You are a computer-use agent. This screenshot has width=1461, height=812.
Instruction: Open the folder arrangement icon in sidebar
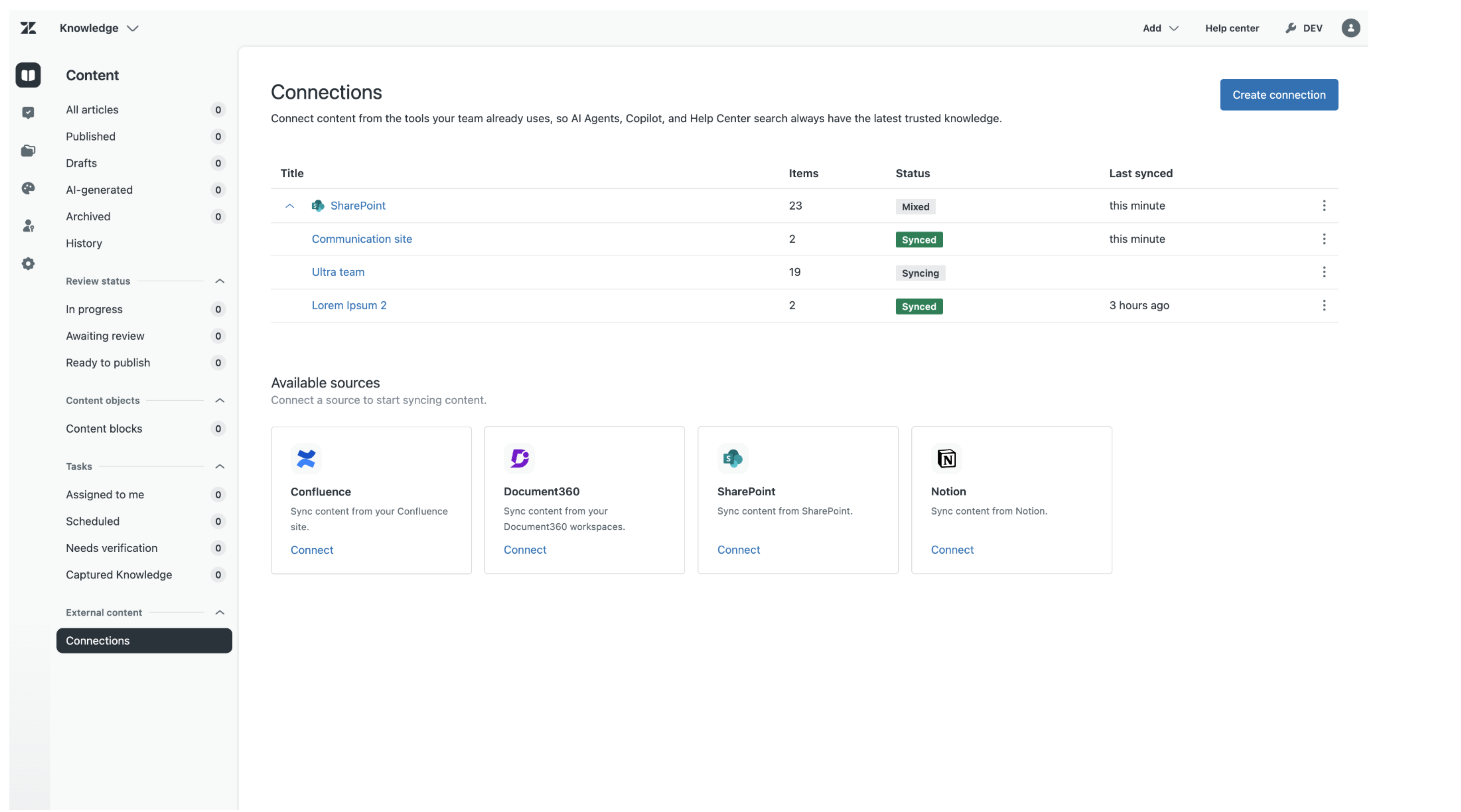point(28,150)
